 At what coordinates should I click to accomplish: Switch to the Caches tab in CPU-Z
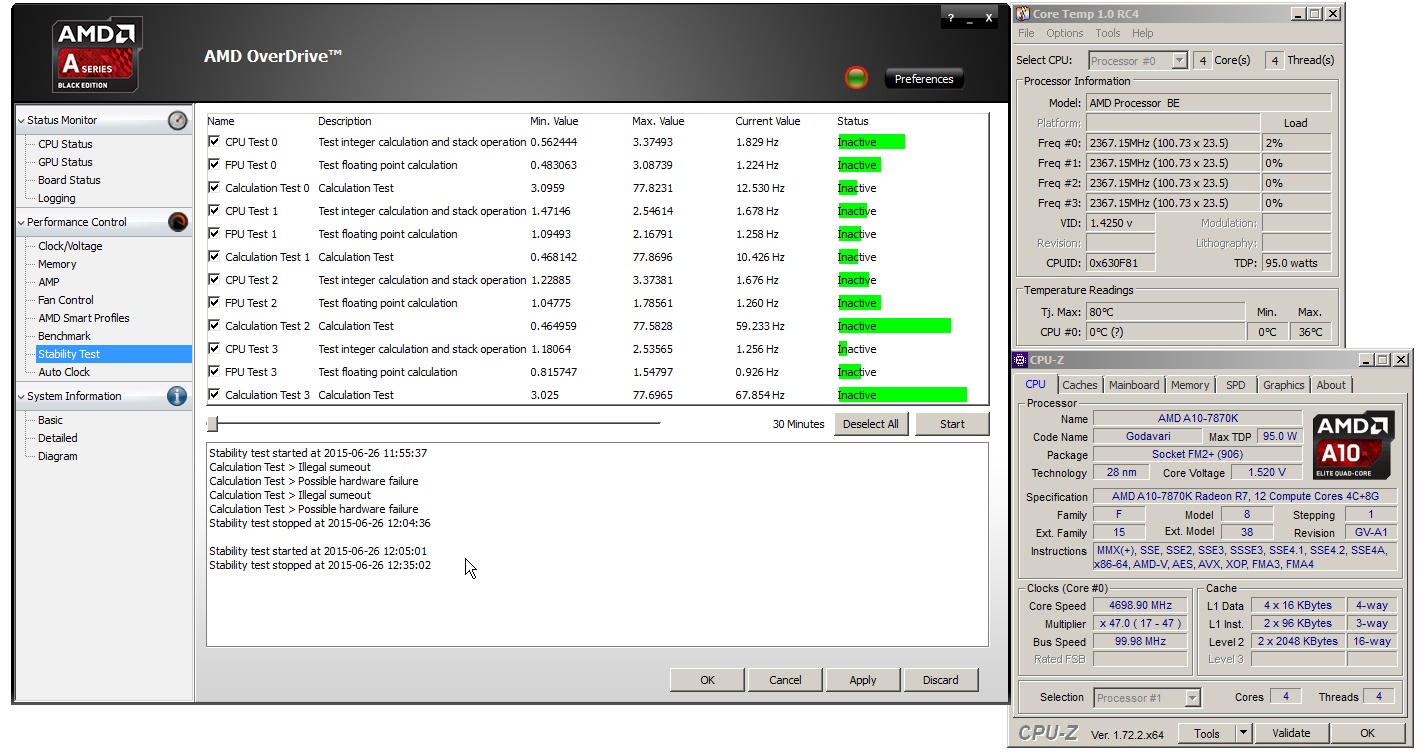1080,385
